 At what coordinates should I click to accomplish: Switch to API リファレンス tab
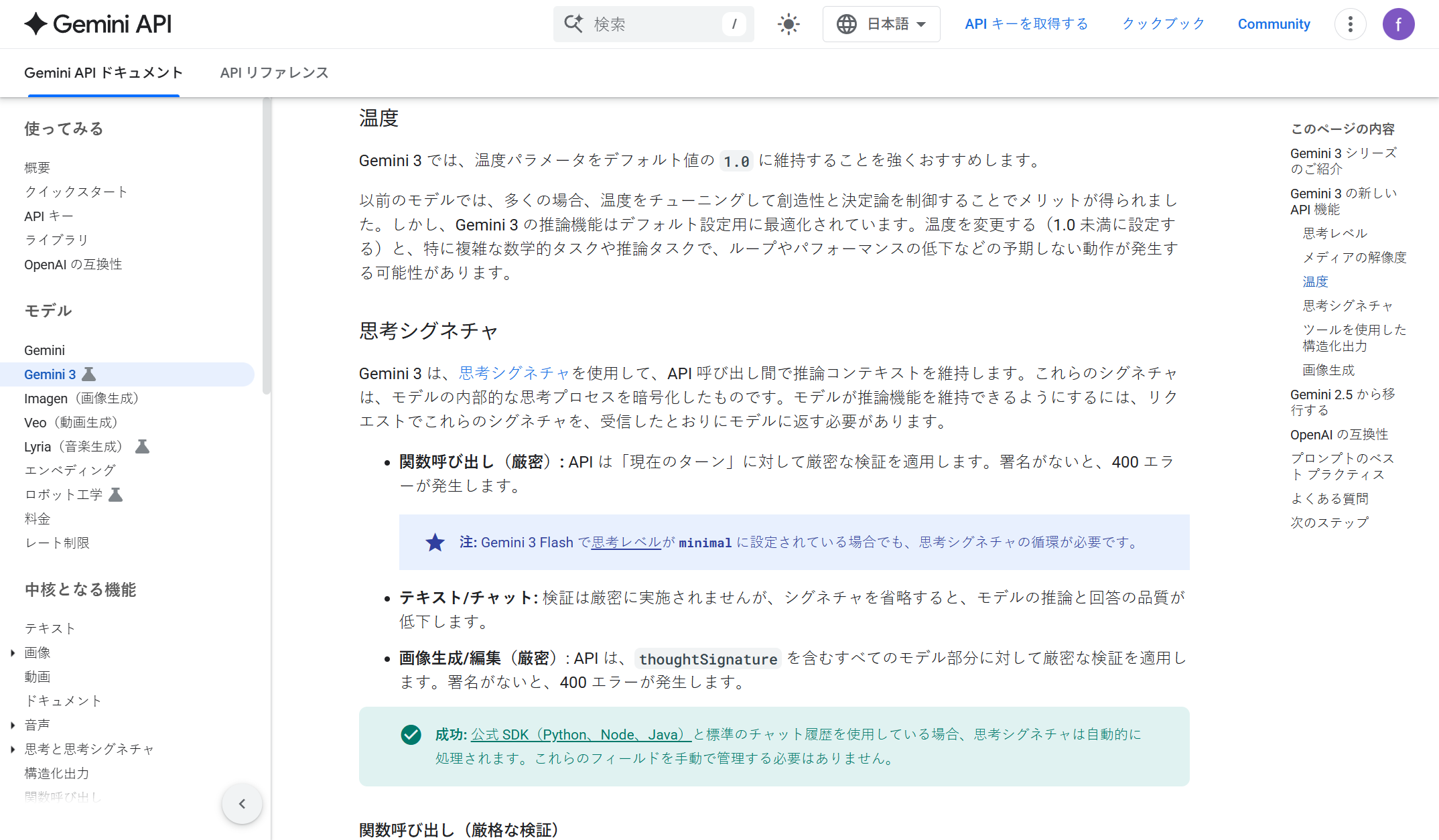[x=275, y=72]
